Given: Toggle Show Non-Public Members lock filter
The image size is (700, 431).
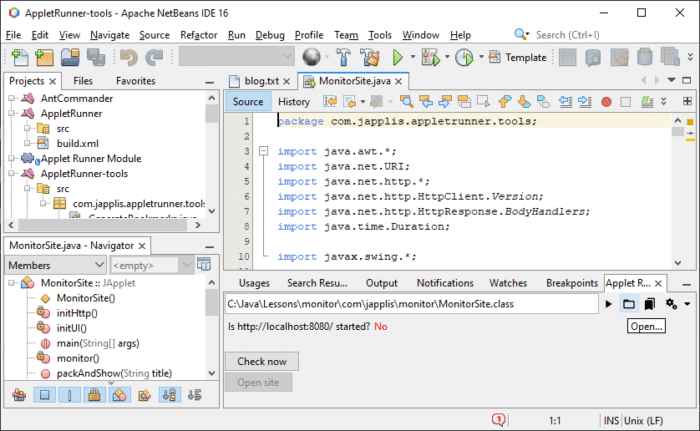Looking at the screenshot, I should (x=94, y=395).
